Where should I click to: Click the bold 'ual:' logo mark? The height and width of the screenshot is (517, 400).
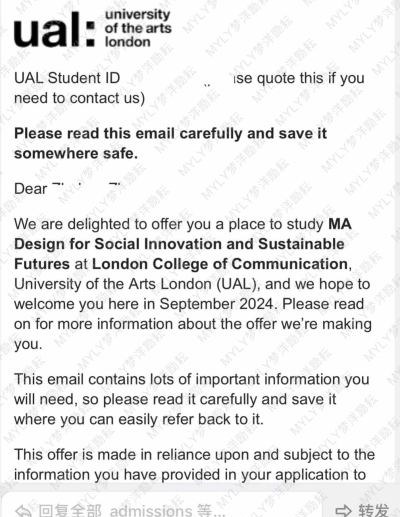coord(54,30)
